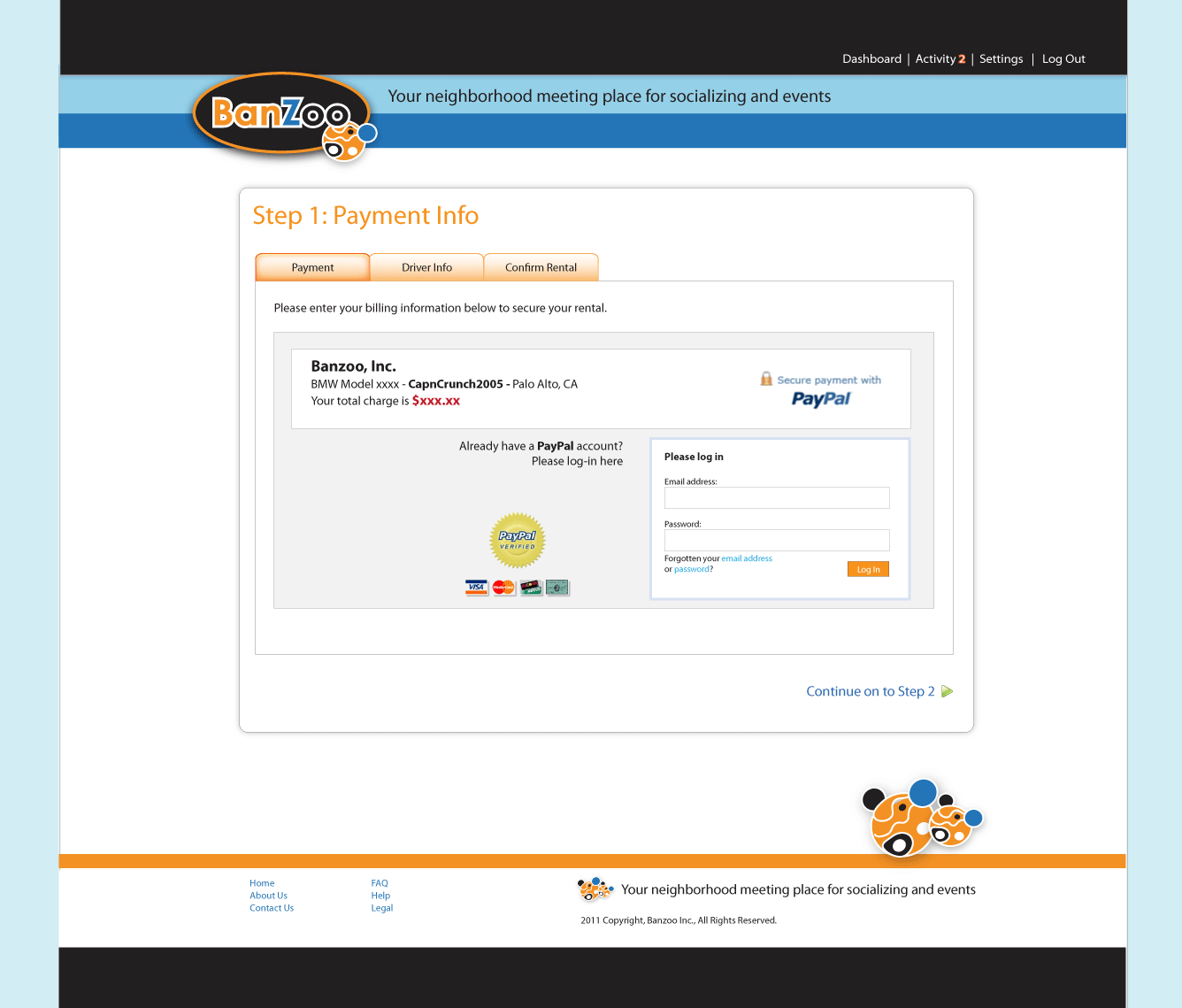This screenshot has height=1008, width=1182.
Task: Continue on to Step 2 link
Action: tap(871, 691)
